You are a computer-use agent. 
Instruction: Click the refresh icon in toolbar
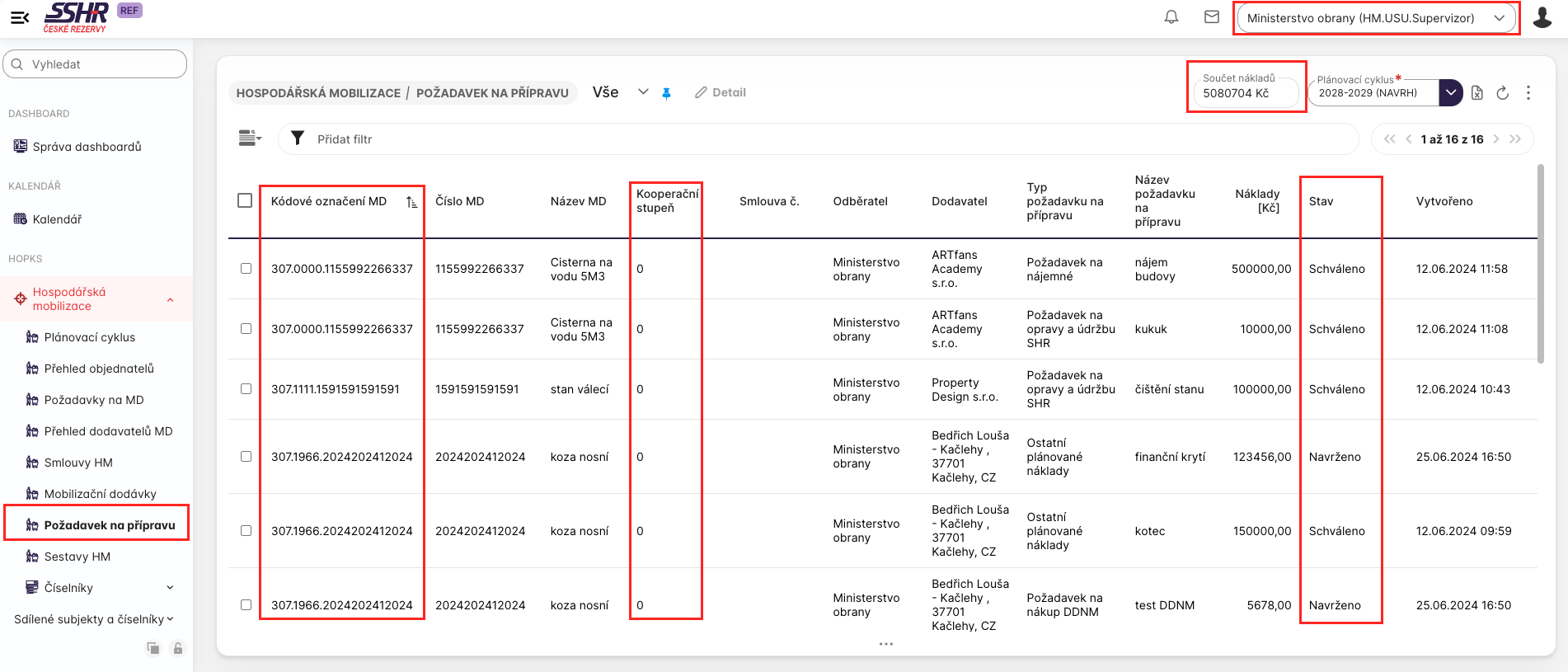[x=1502, y=93]
